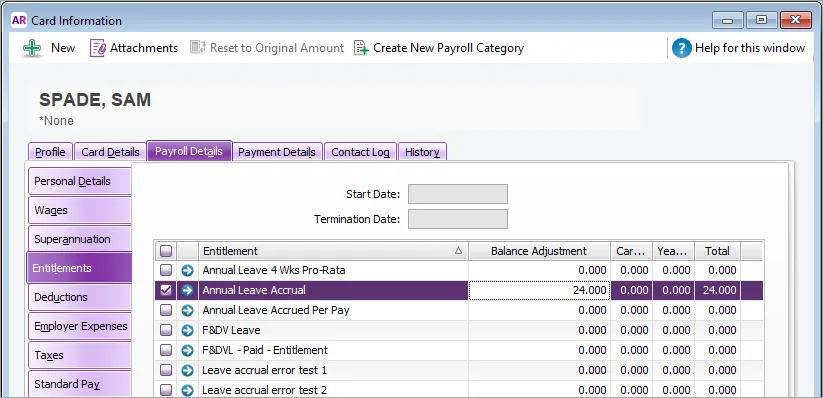Viewport: 823px width, 398px height.
Task: Click the Start Date field
Action: [458, 194]
